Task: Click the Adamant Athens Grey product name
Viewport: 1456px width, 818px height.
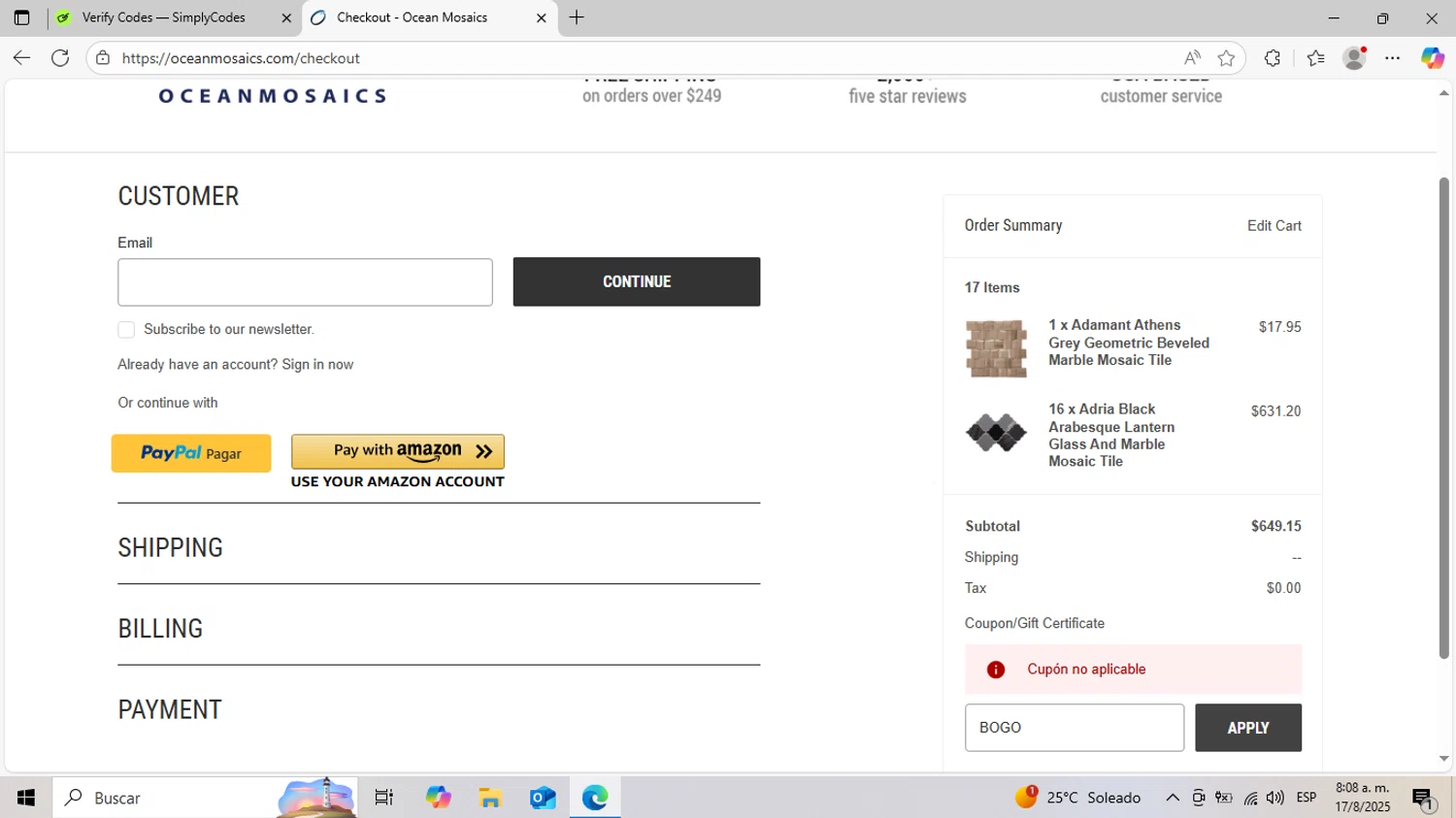Action: pos(1129,343)
